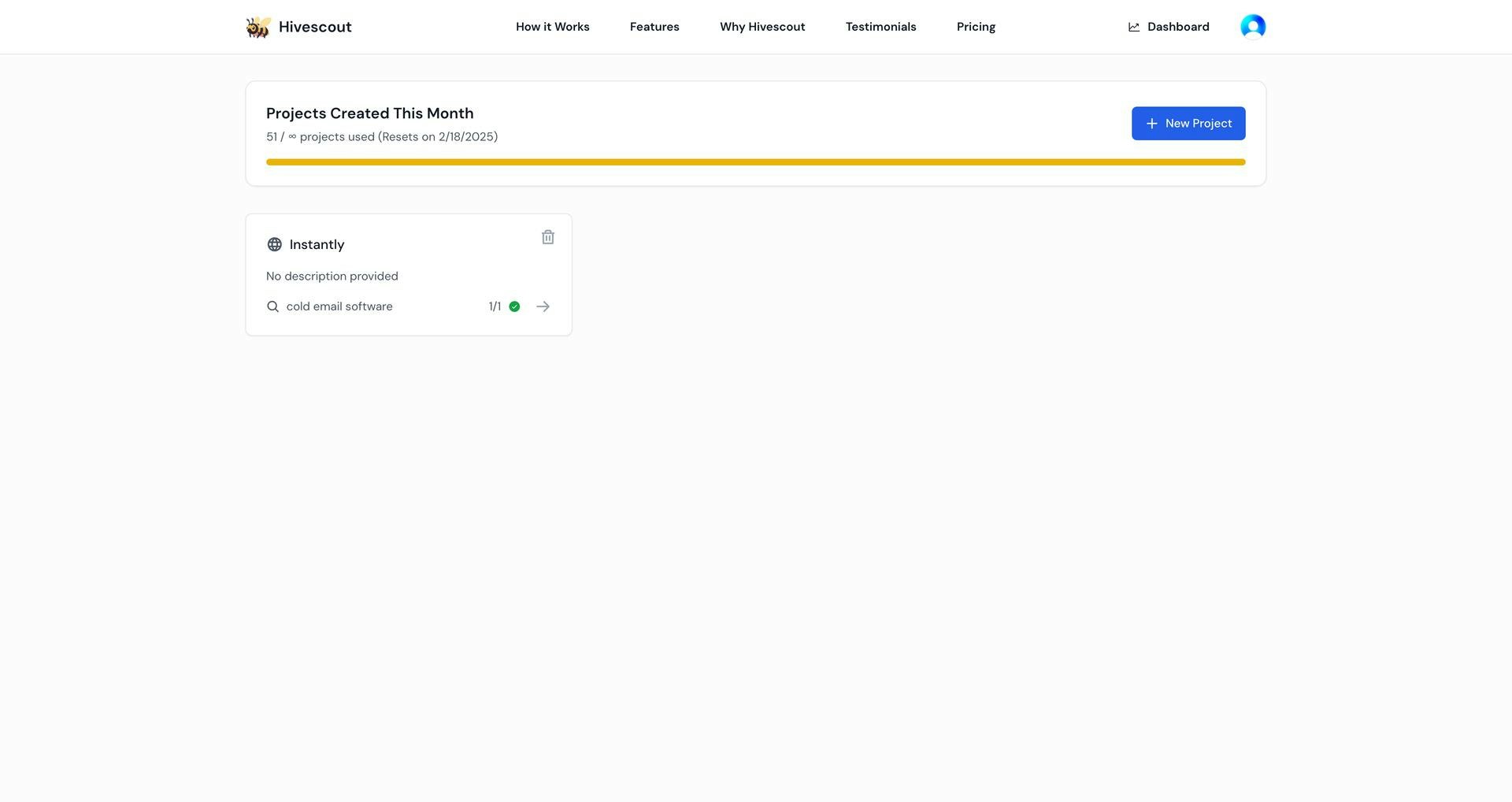This screenshot has width=1512, height=802.
Task: Click the projects usage progress bar
Action: pos(756,162)
